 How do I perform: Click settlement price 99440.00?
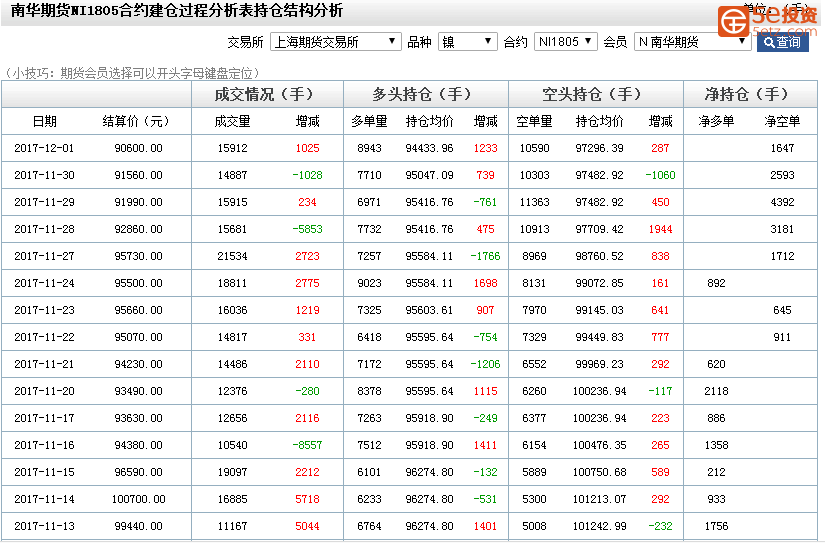point(138,526)
